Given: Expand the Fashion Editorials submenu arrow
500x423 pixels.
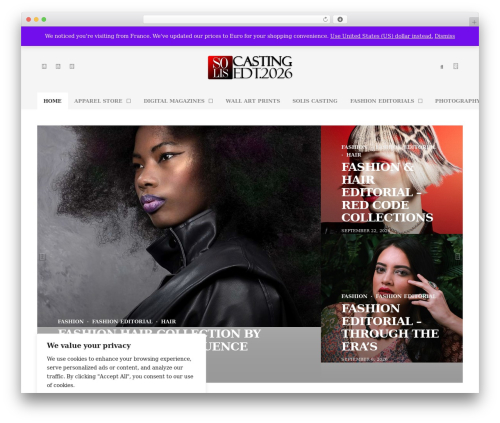Looking at the screenshot, I should tap(420, 101).
